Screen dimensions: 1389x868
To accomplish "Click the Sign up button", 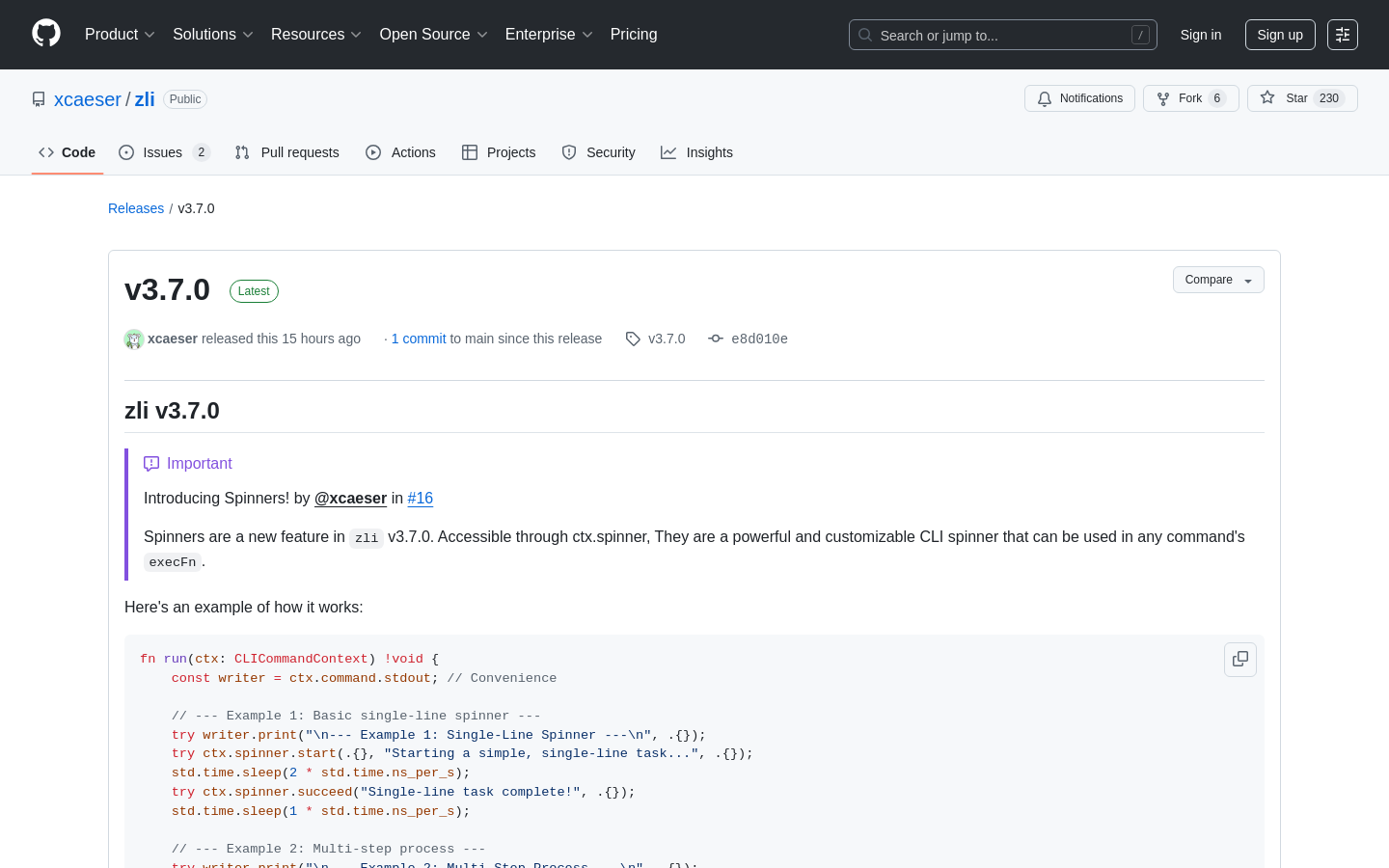I will [x=1280, y=35].
